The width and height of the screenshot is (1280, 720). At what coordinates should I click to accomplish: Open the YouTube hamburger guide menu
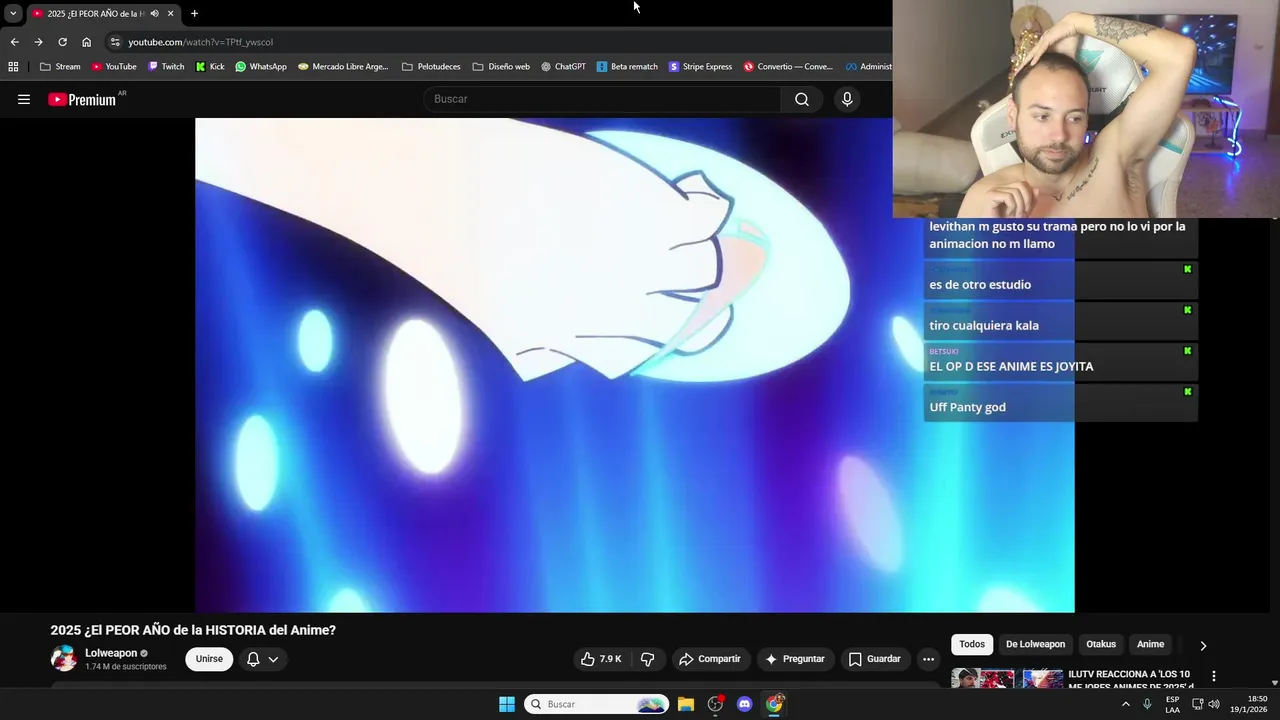(24, 99)
